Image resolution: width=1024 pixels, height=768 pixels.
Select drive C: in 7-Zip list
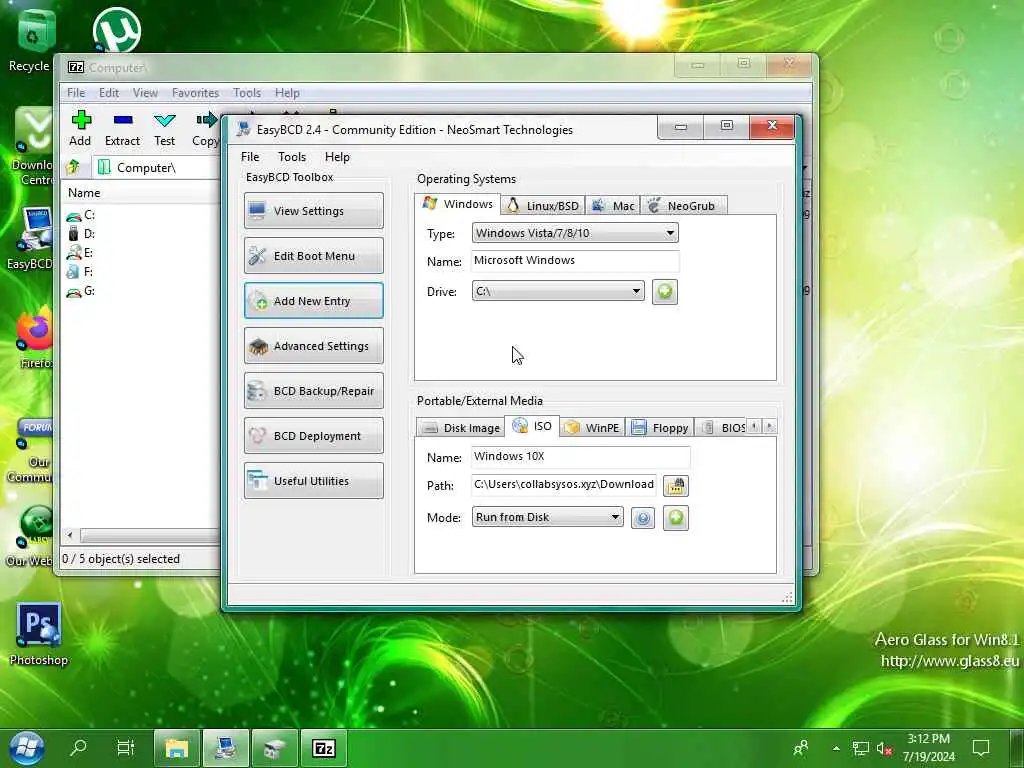pyautogui.click(x=81, y=215)
